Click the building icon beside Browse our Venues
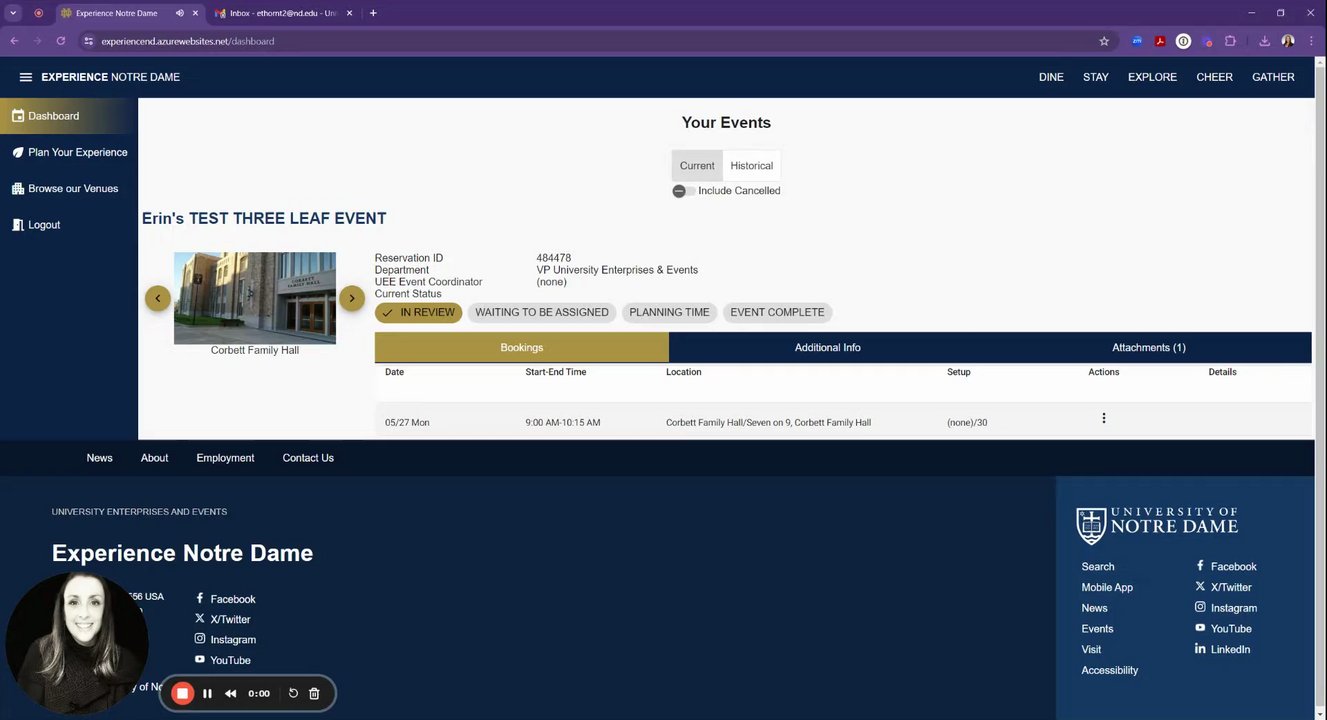This screenshot has height=720, width=1327. [18, 189]
